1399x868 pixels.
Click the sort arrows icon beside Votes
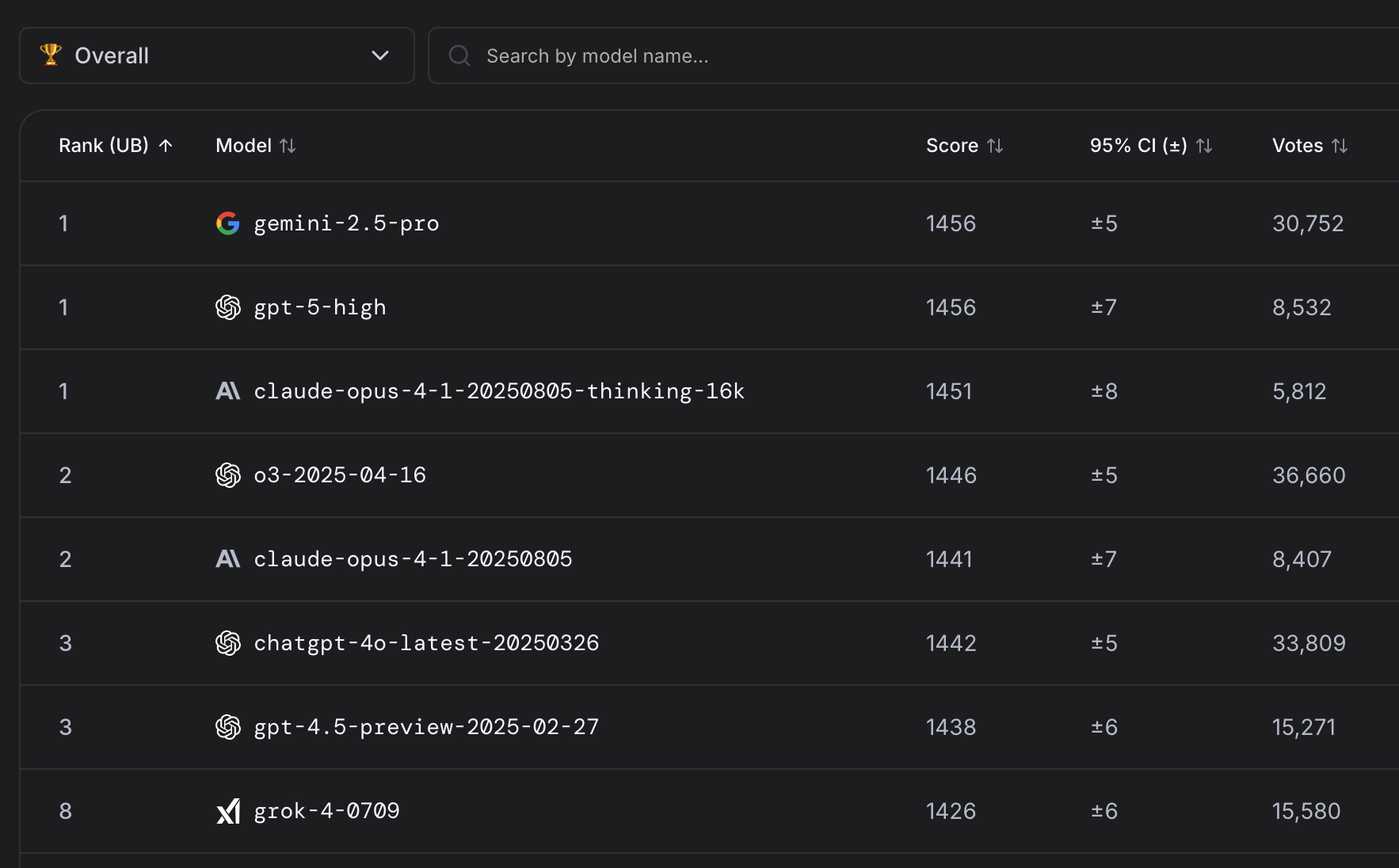click(x=1340, y=146)
